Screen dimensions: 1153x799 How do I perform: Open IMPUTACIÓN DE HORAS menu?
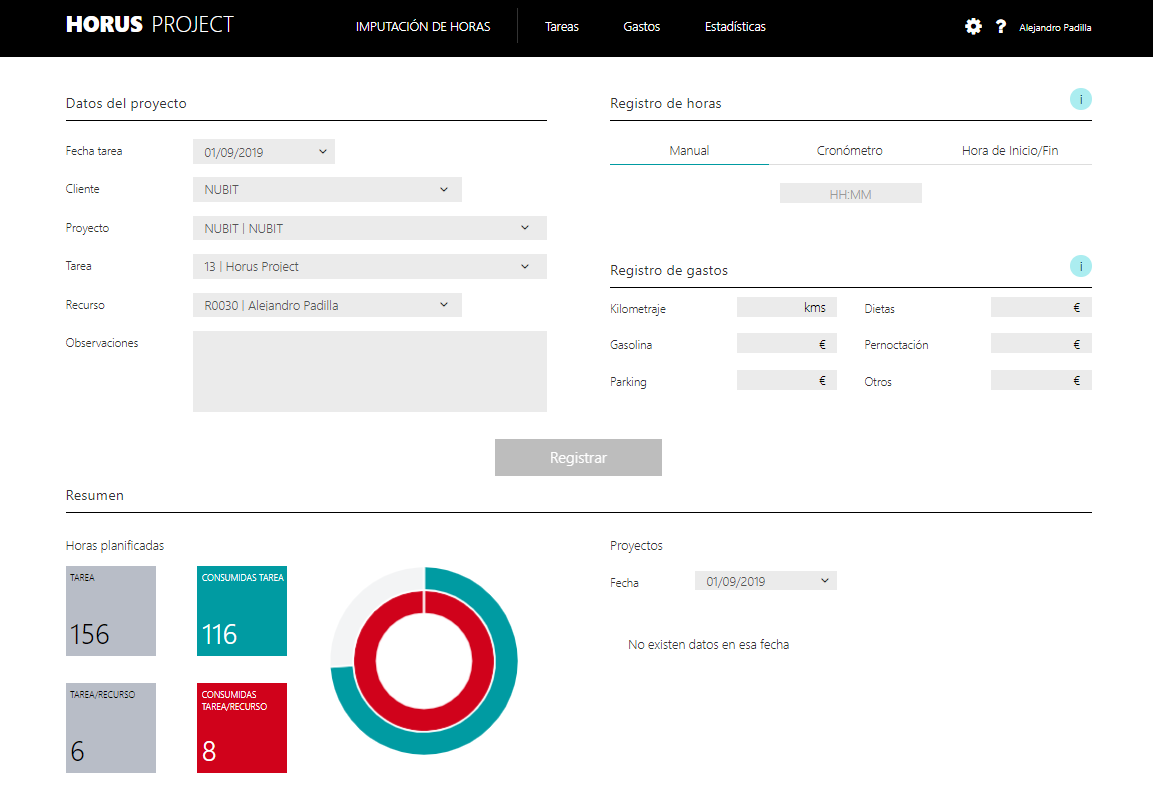423,27
